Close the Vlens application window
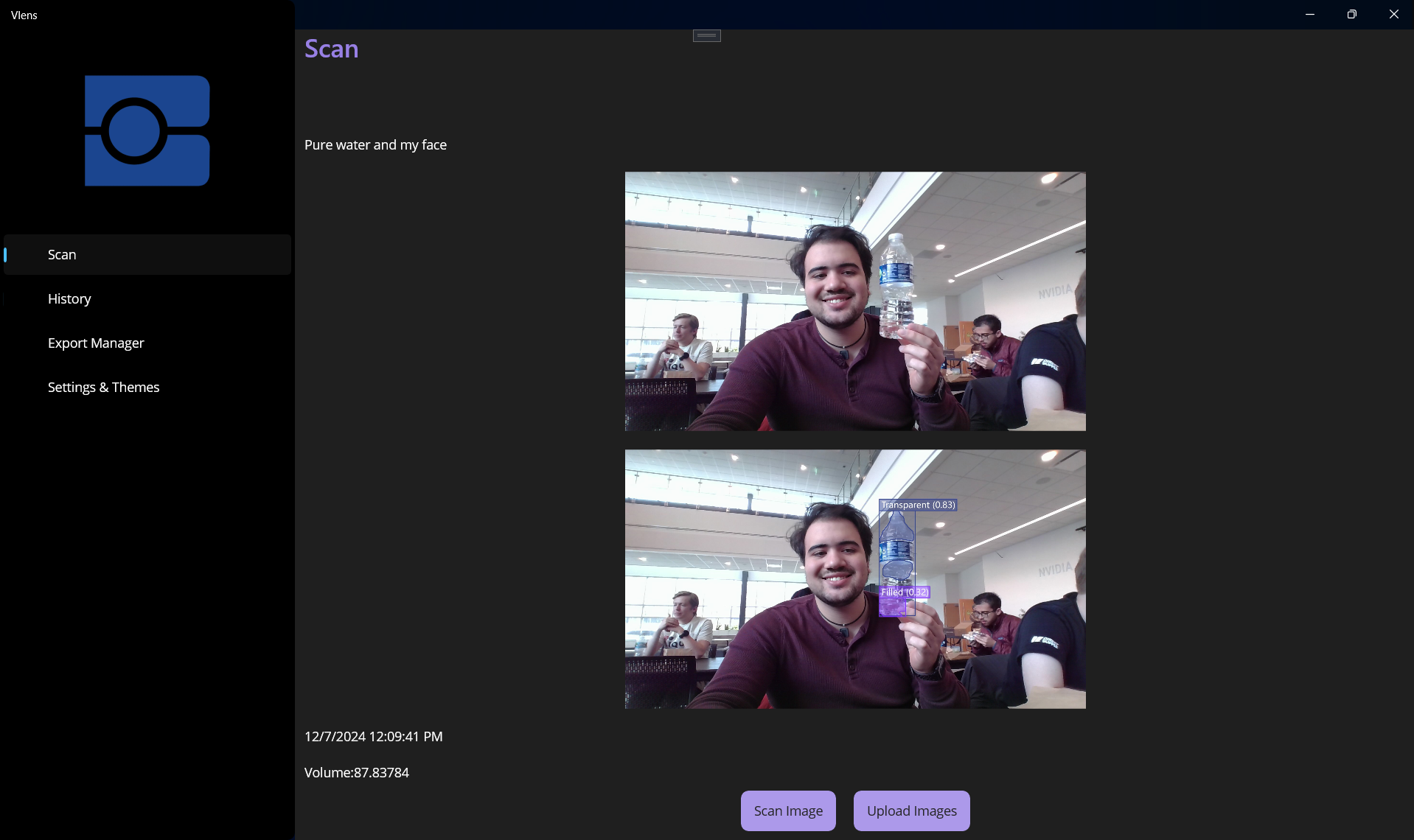The image size is (1414, 840). [1393, 14]
